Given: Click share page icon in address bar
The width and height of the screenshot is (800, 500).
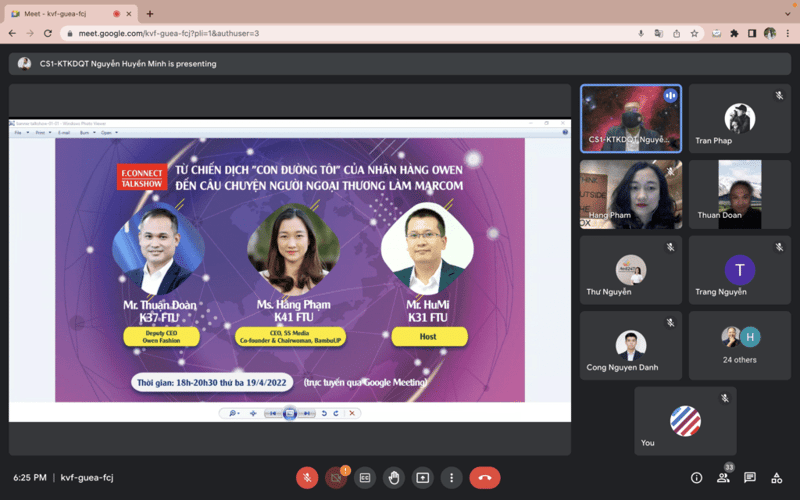Looking at the screenshot, I should [677, 33].
